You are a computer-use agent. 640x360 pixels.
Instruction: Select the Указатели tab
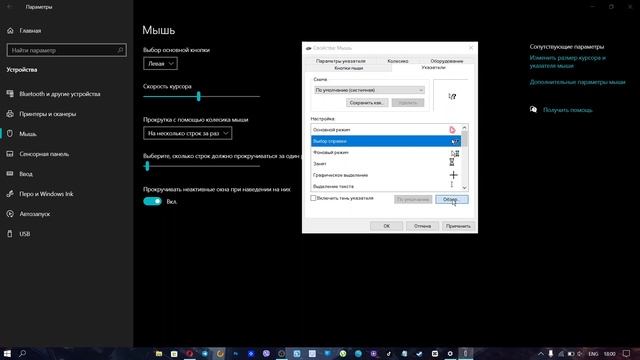pyautogui.click(x=433, y=67)
